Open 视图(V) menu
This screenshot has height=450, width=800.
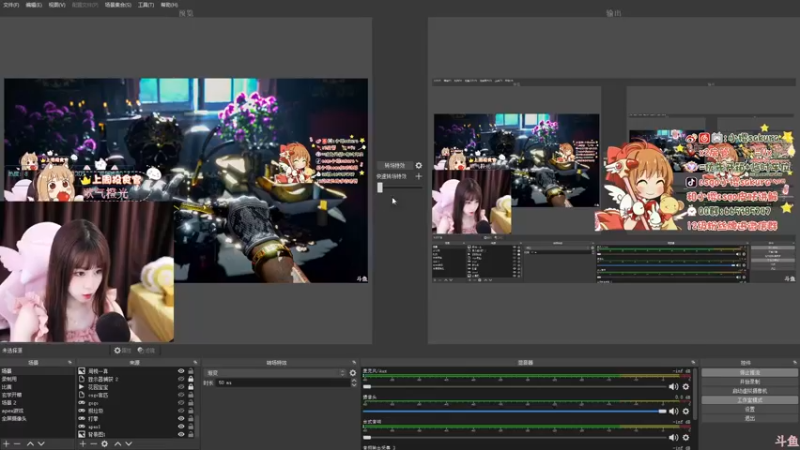(57, 5)
